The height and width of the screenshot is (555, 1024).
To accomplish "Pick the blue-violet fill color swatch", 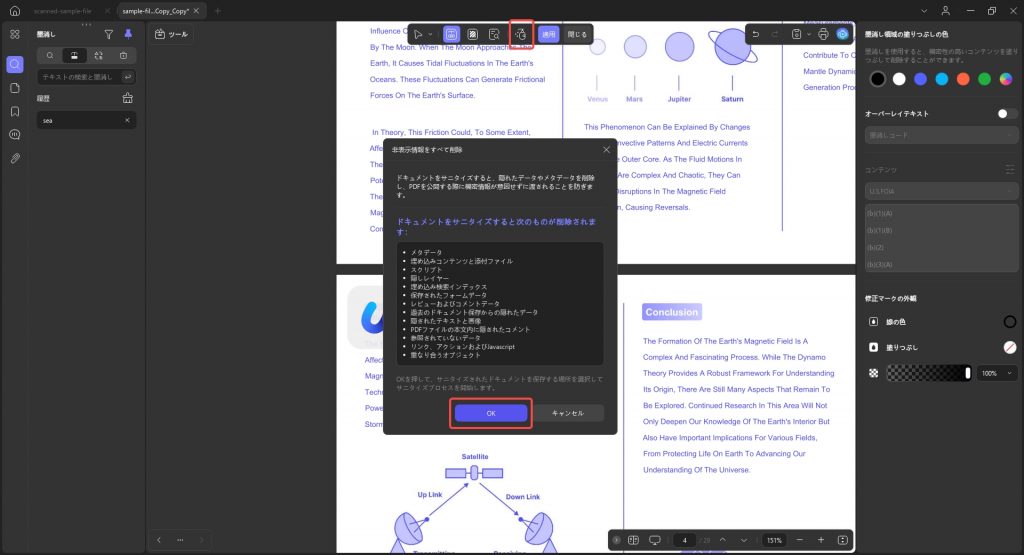I will [920, 79].
